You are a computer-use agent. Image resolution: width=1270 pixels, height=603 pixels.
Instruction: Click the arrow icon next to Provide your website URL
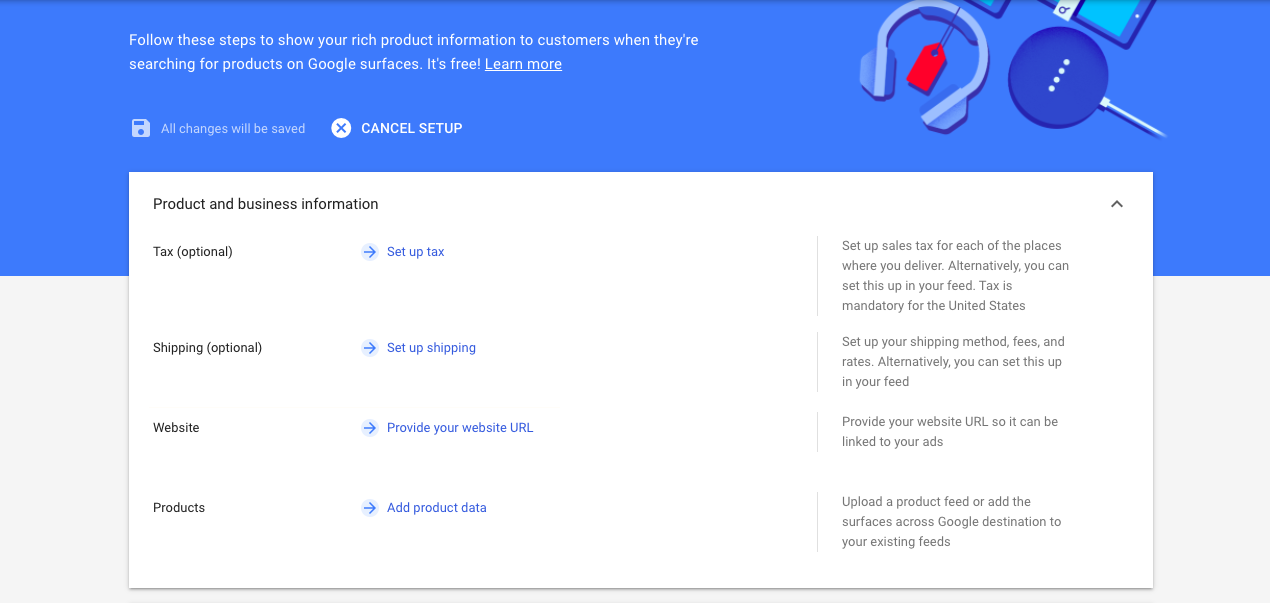[x=370, y=428]
